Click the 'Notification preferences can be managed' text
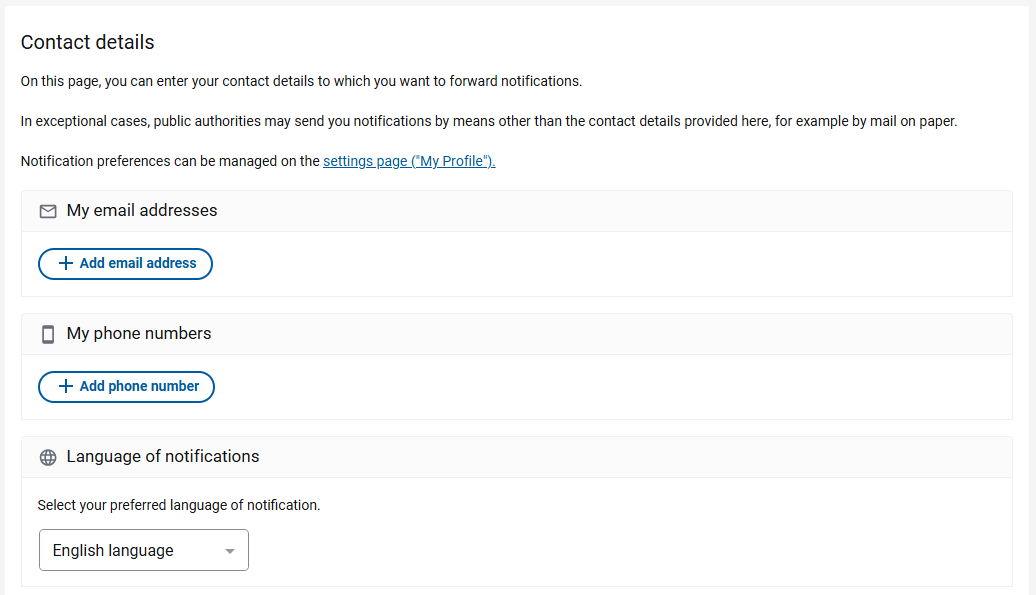This screenshot has width=1036, height=595. click(170, 161)
